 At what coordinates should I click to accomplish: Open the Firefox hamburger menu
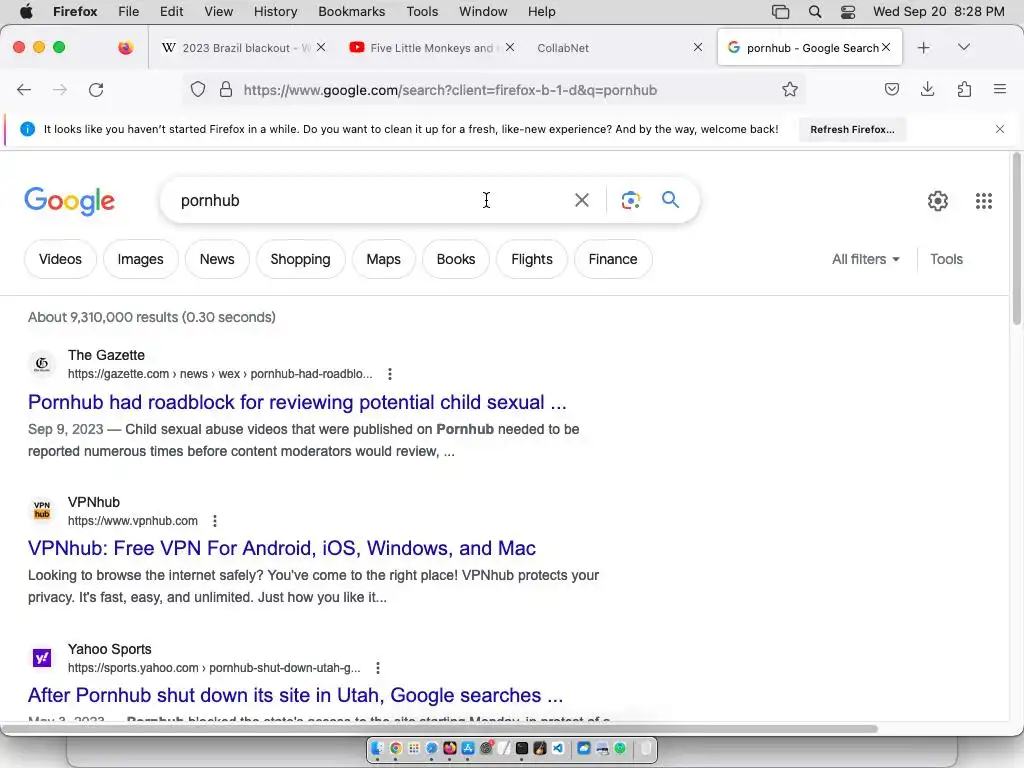coord(1000,89)
